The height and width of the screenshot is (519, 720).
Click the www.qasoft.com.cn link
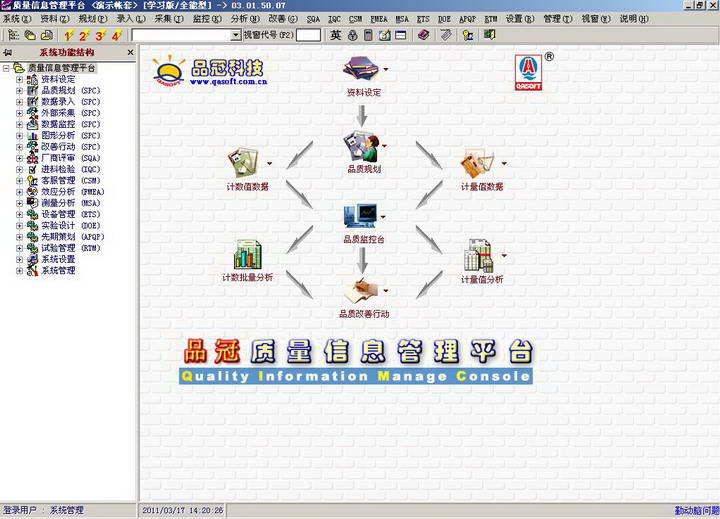228,81
